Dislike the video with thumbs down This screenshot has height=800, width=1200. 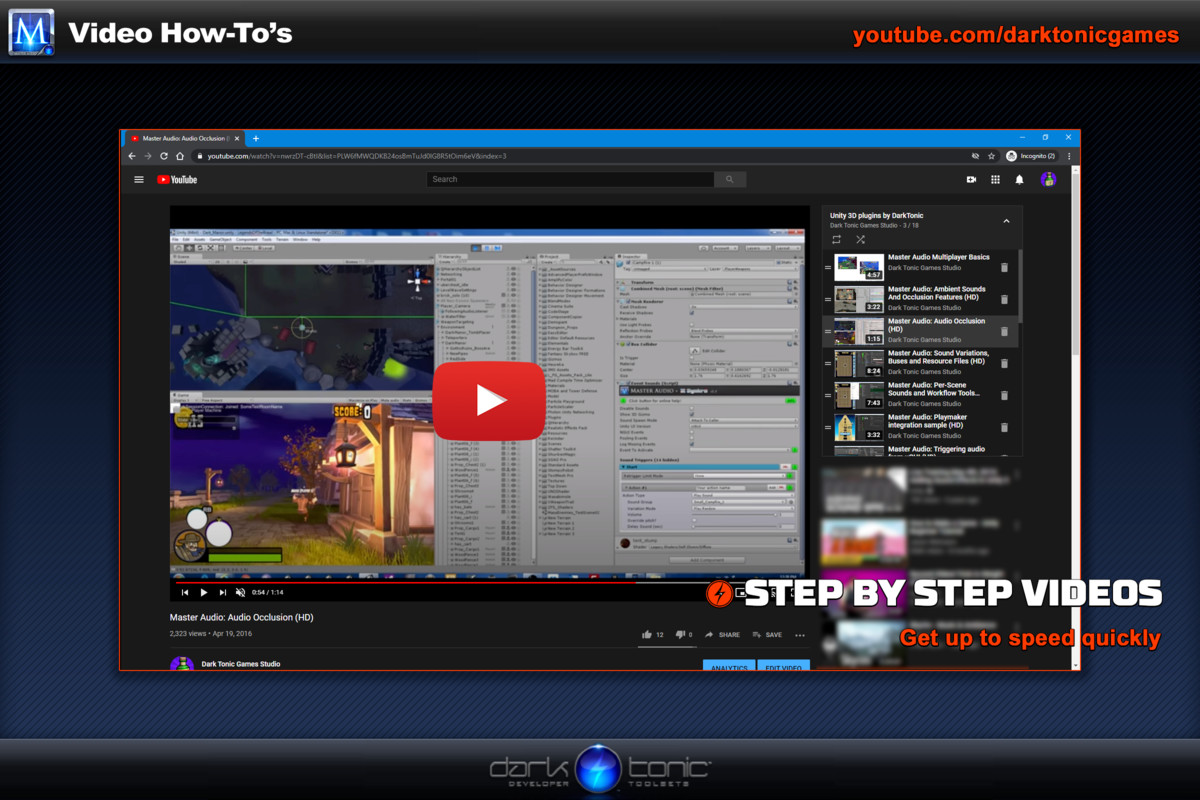(x=680, y=634)
